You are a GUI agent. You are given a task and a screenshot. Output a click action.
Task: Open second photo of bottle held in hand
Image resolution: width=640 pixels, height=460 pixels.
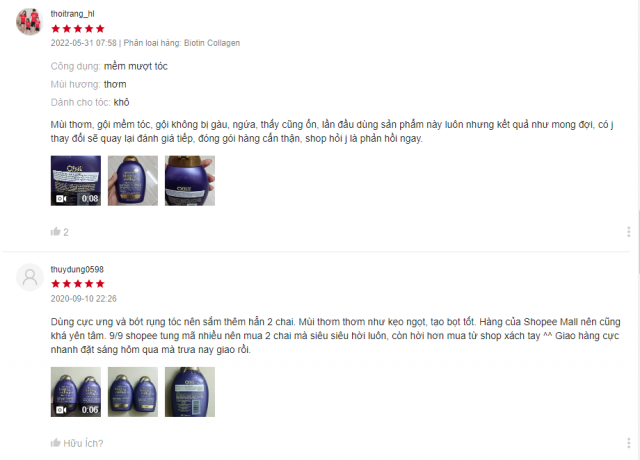133,180
